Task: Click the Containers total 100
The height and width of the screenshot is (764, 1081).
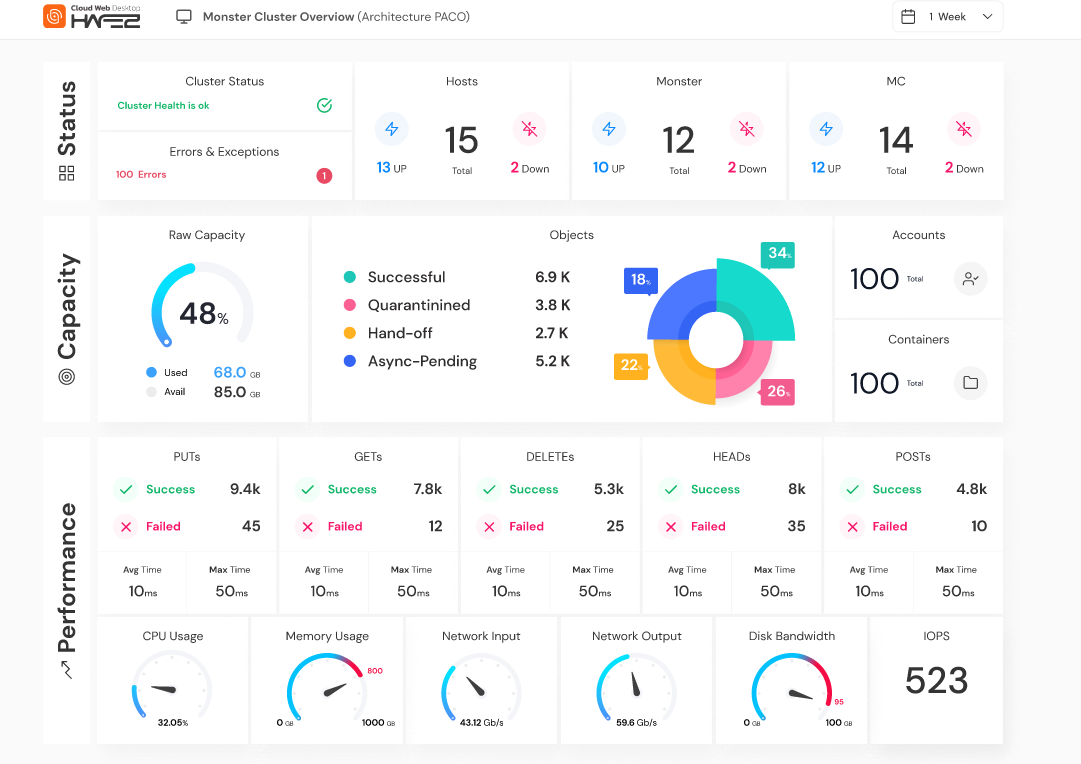Action: click(874, 383)
